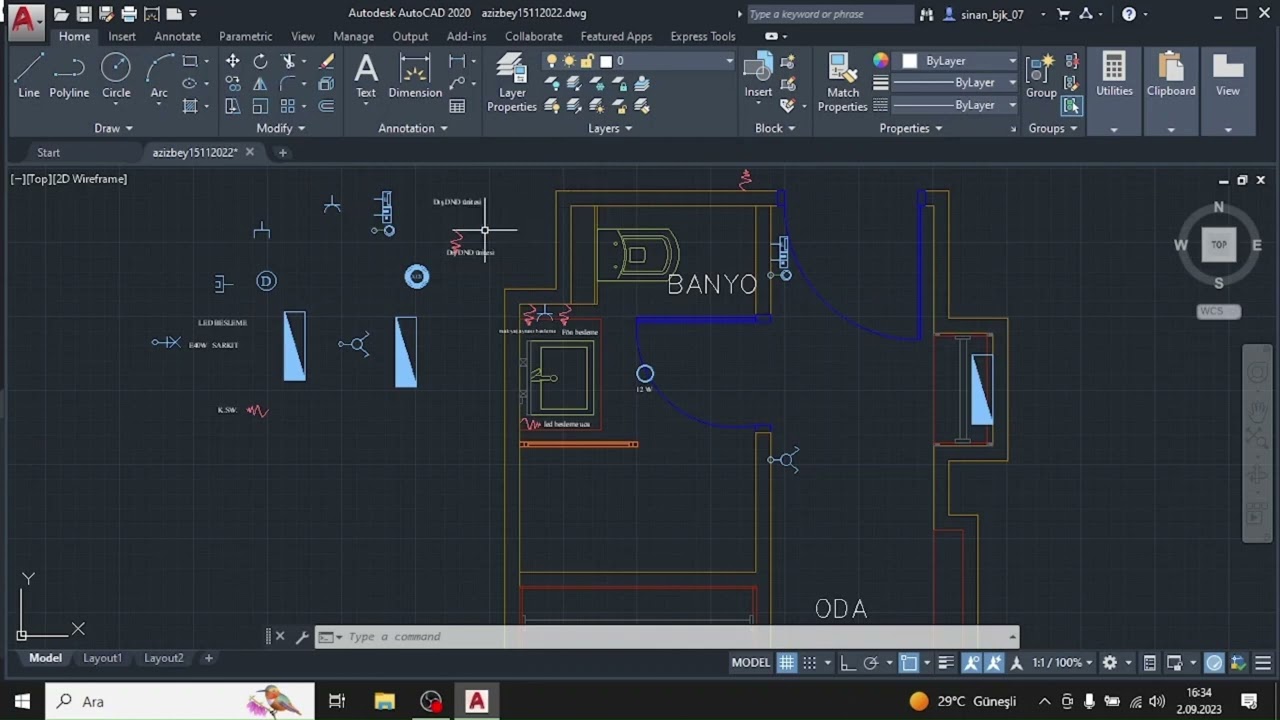Select the Copy tool icon
The image size is (1280, 720).
pyautogui.click(x=233, y=84)
